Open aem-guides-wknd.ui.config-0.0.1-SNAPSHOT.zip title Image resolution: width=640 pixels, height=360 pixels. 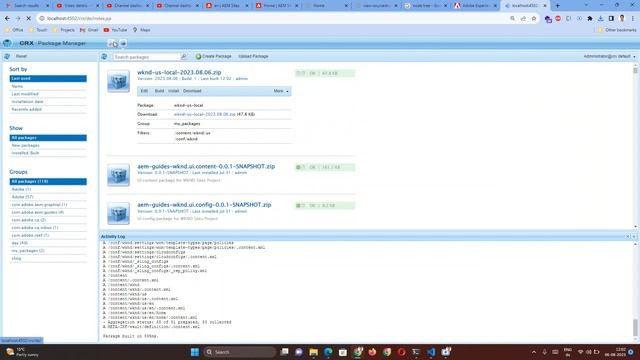point(204,205)
